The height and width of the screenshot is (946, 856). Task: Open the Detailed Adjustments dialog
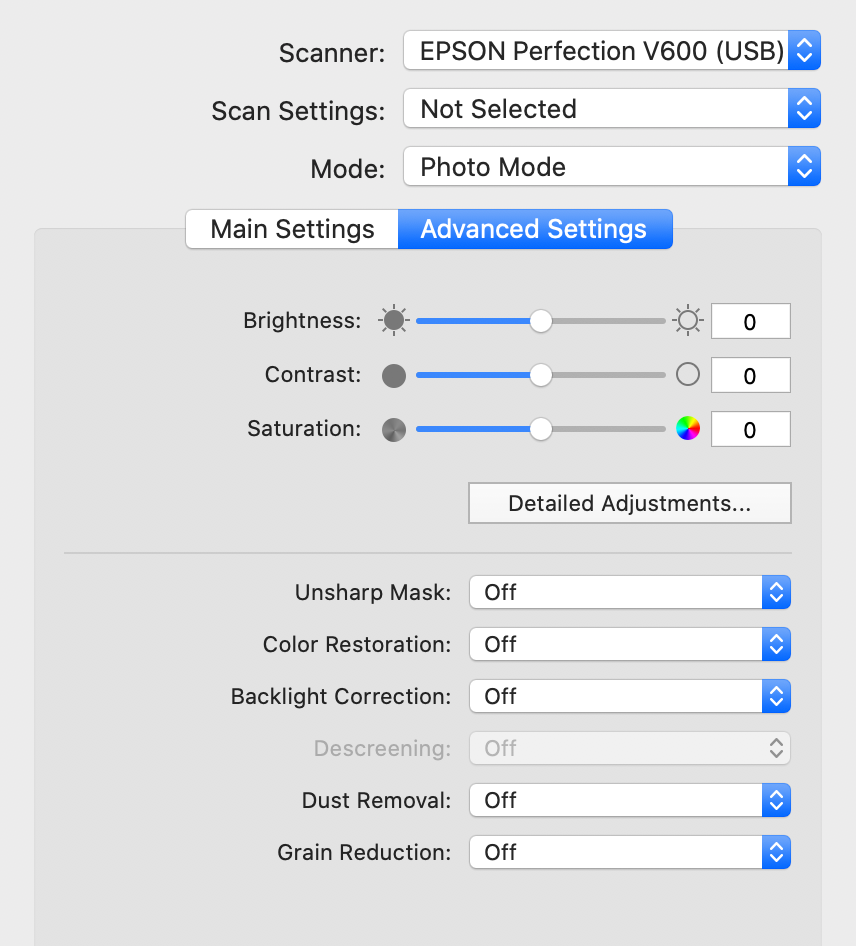630,503
